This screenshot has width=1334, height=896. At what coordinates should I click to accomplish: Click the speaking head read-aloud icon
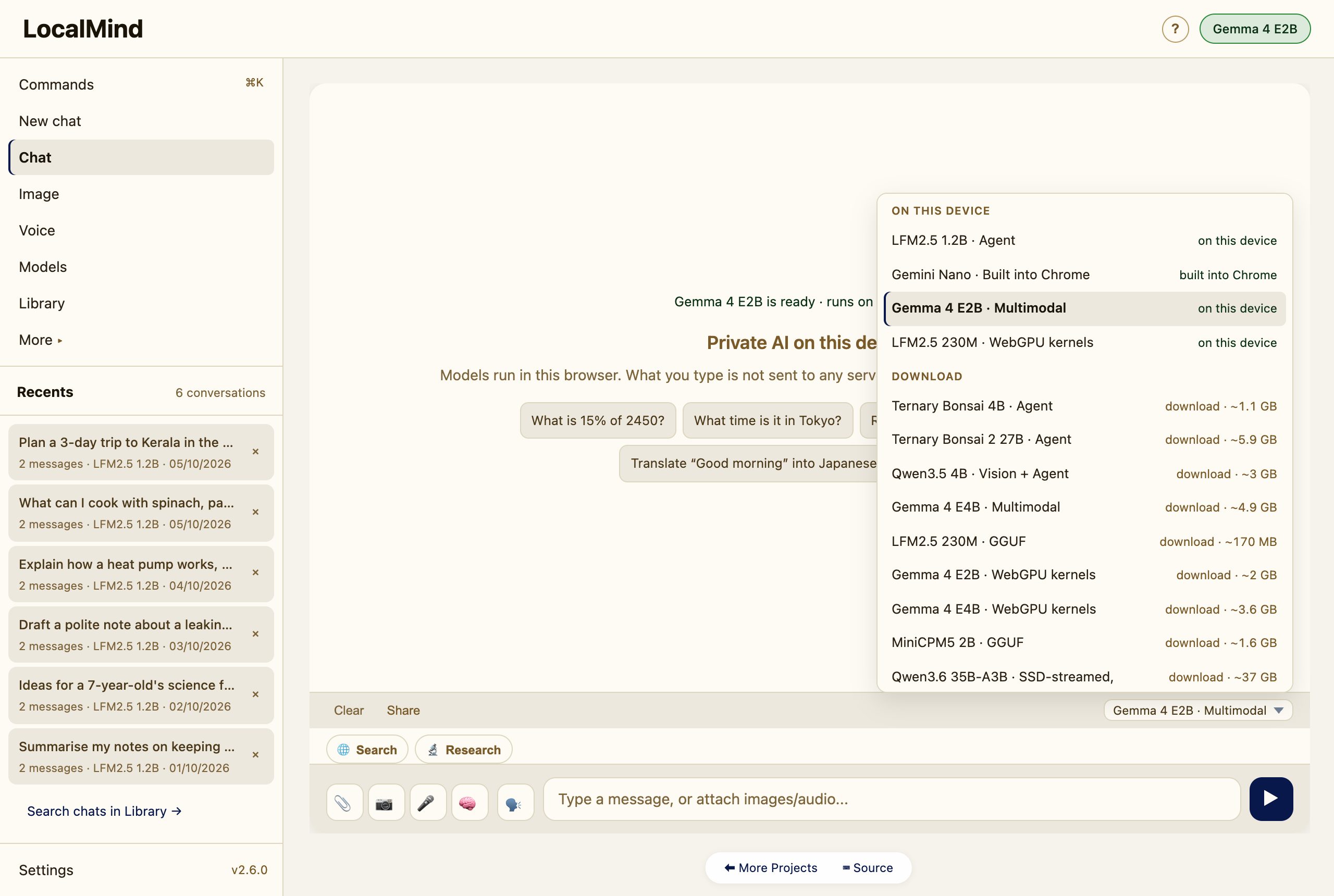click(x=515, y=802)
